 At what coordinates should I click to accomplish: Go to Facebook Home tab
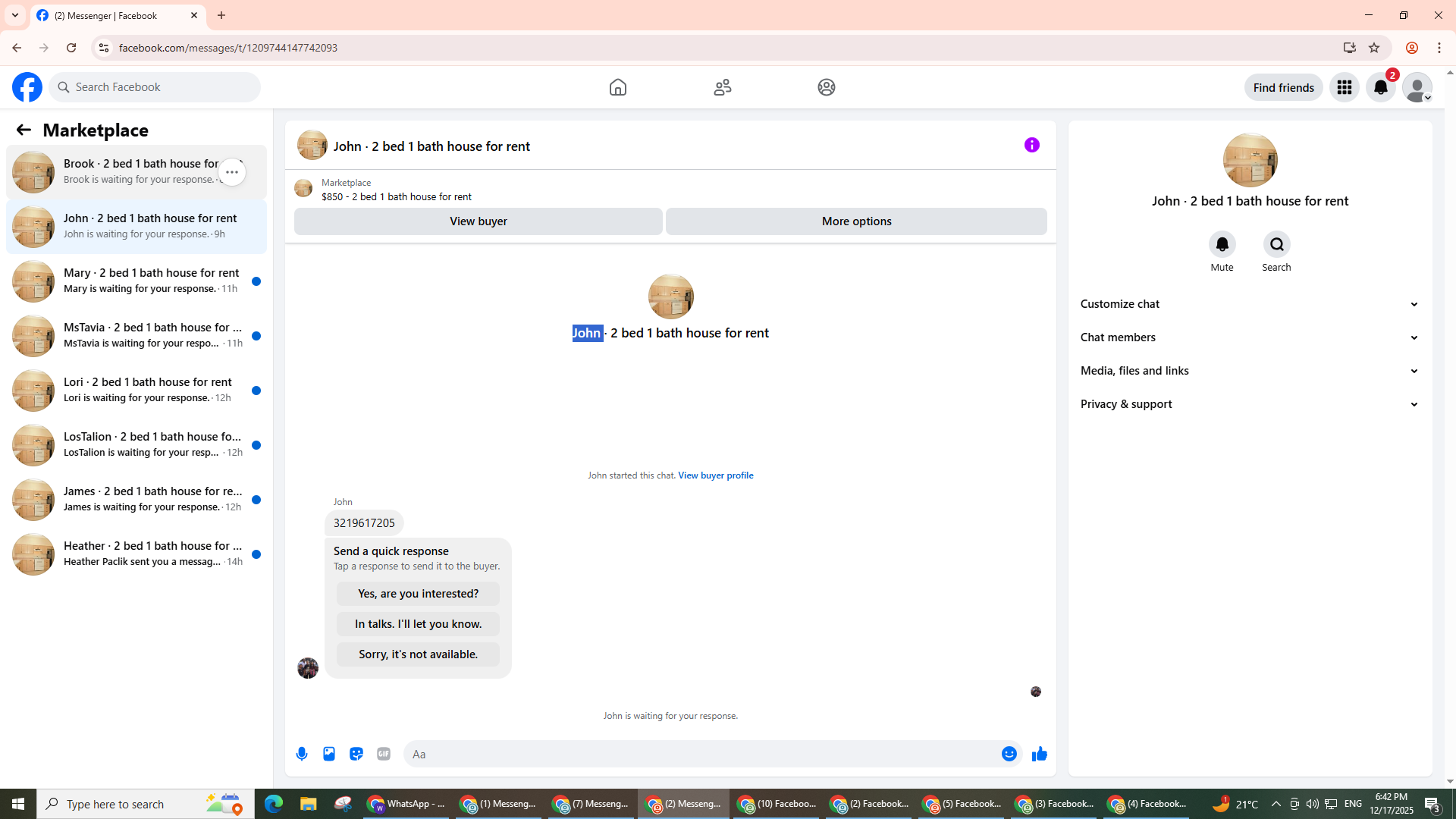617,87
